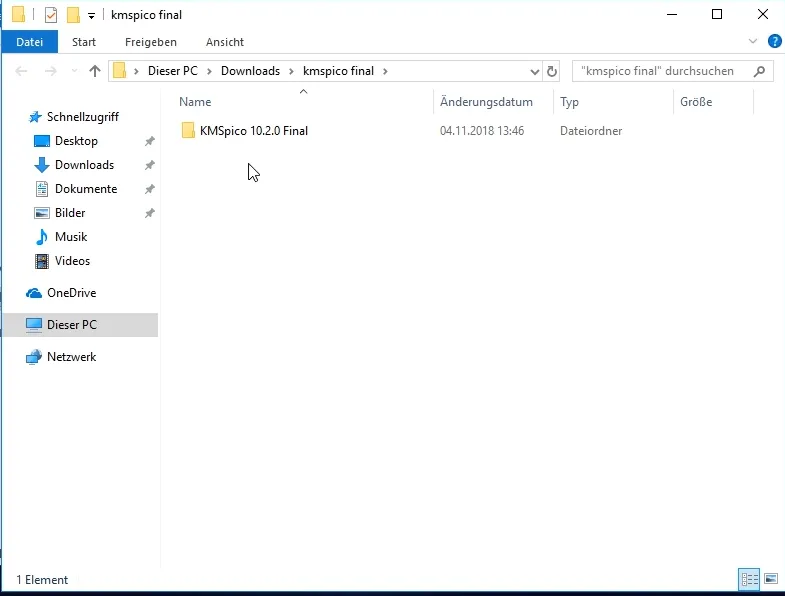The height and width of the screenshot is (596, 785).
Task: Expand the ribbon with the chevron
Action: [752, 41]
